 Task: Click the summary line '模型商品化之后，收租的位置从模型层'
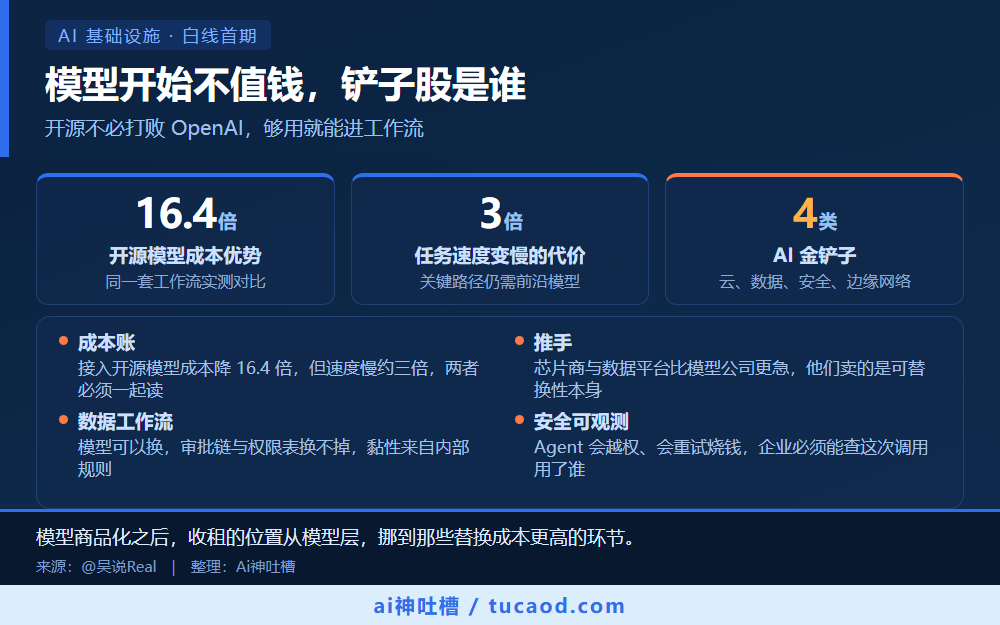point(198,538)
